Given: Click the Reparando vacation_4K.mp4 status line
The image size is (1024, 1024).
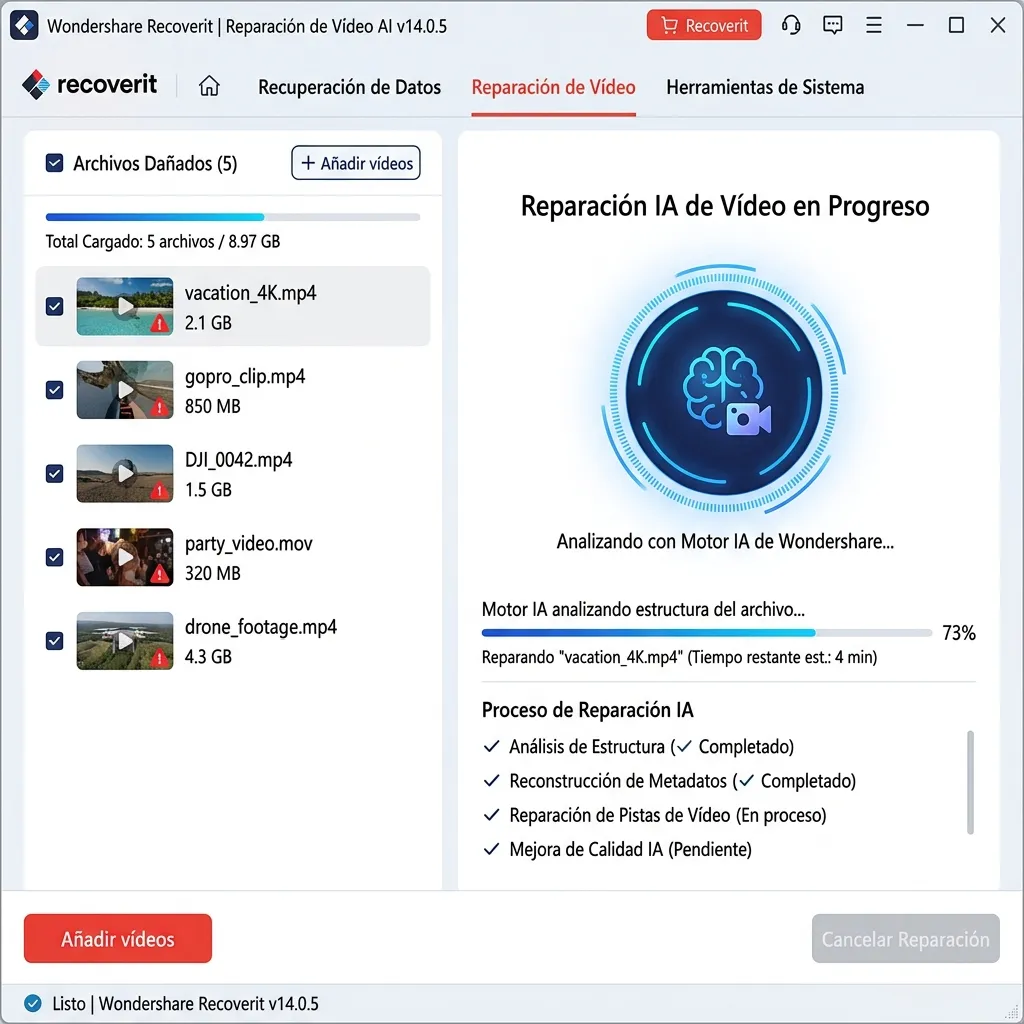Looking at the screenshot, I should pos(679,657).
